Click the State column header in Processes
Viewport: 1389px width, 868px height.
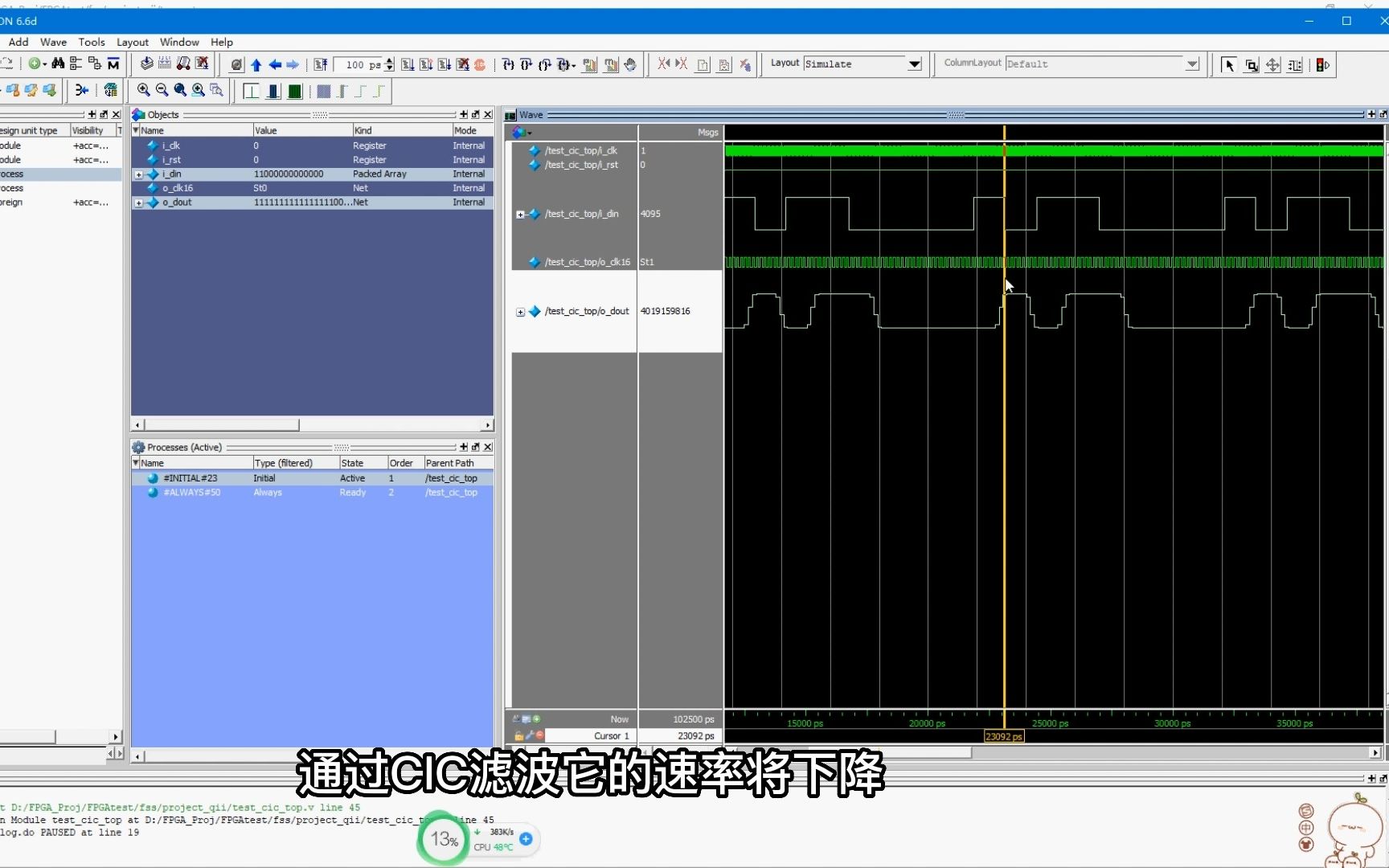[363, 463]
